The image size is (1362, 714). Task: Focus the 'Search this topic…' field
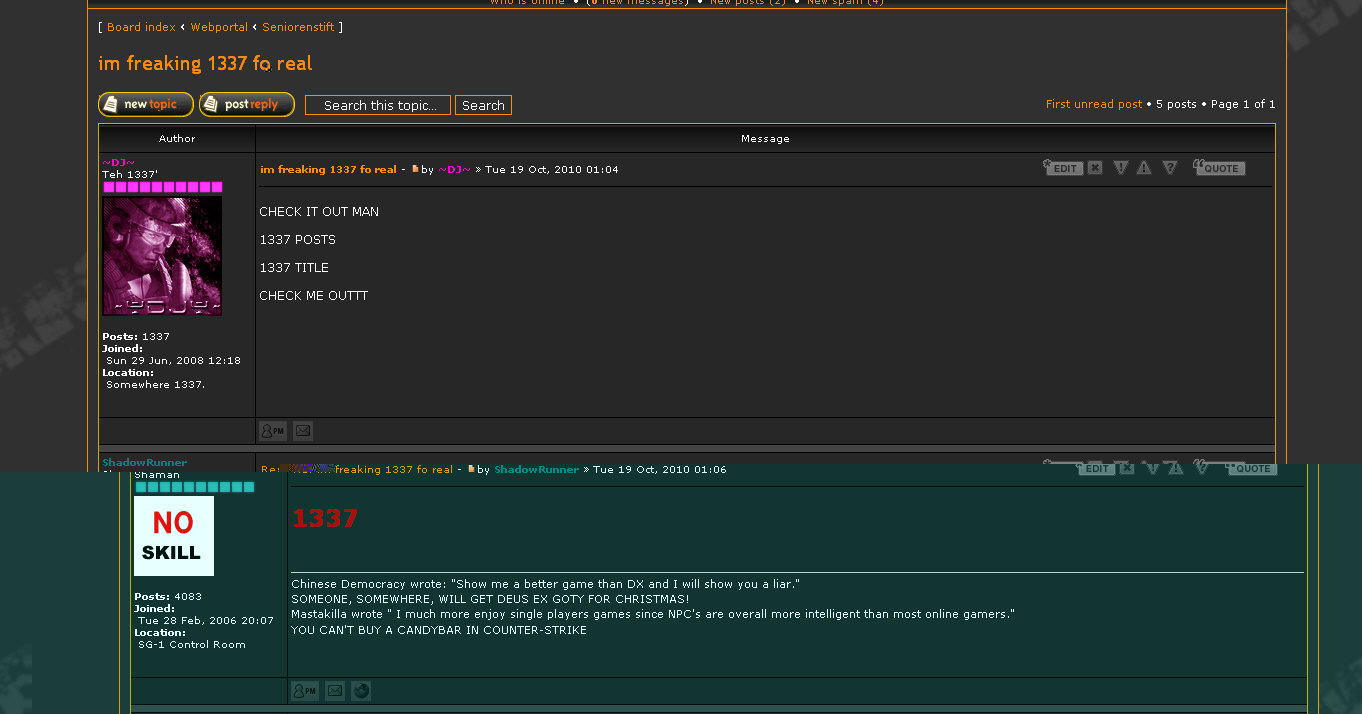pyautogui.click(x=378, y=106)
